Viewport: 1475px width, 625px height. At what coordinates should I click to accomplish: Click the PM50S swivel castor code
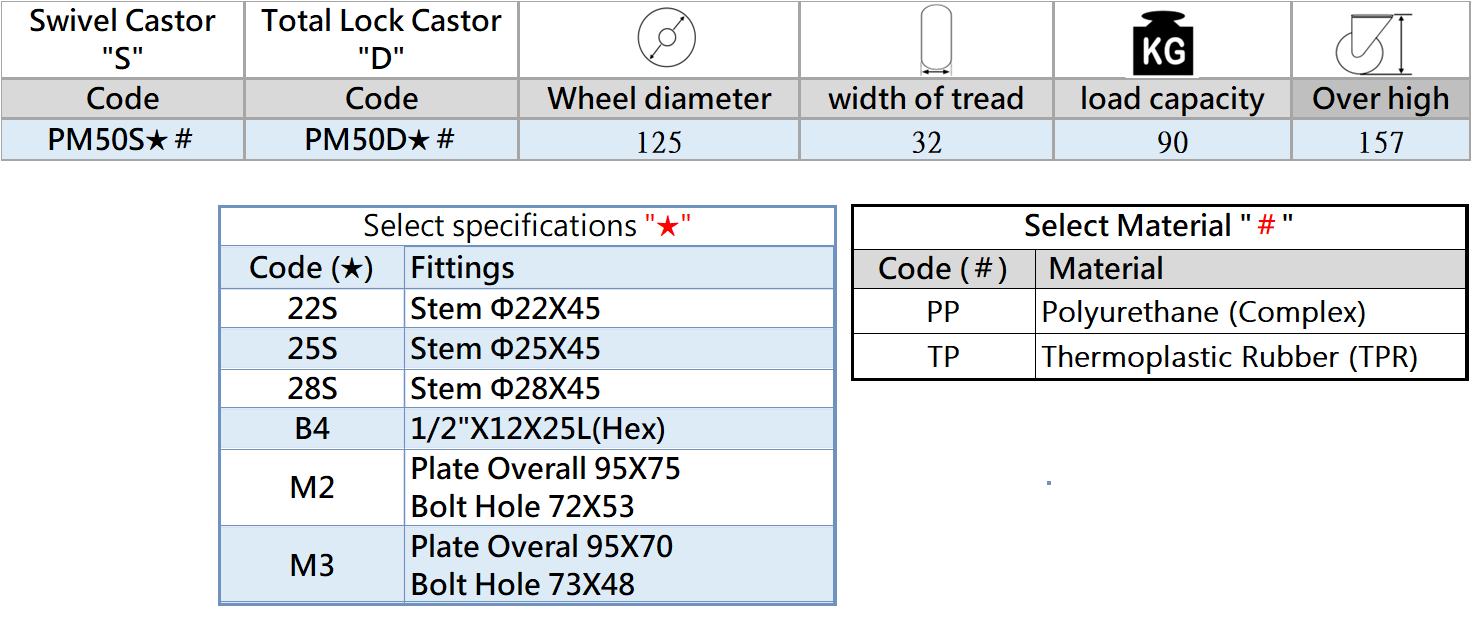click(x=121, y=141)
